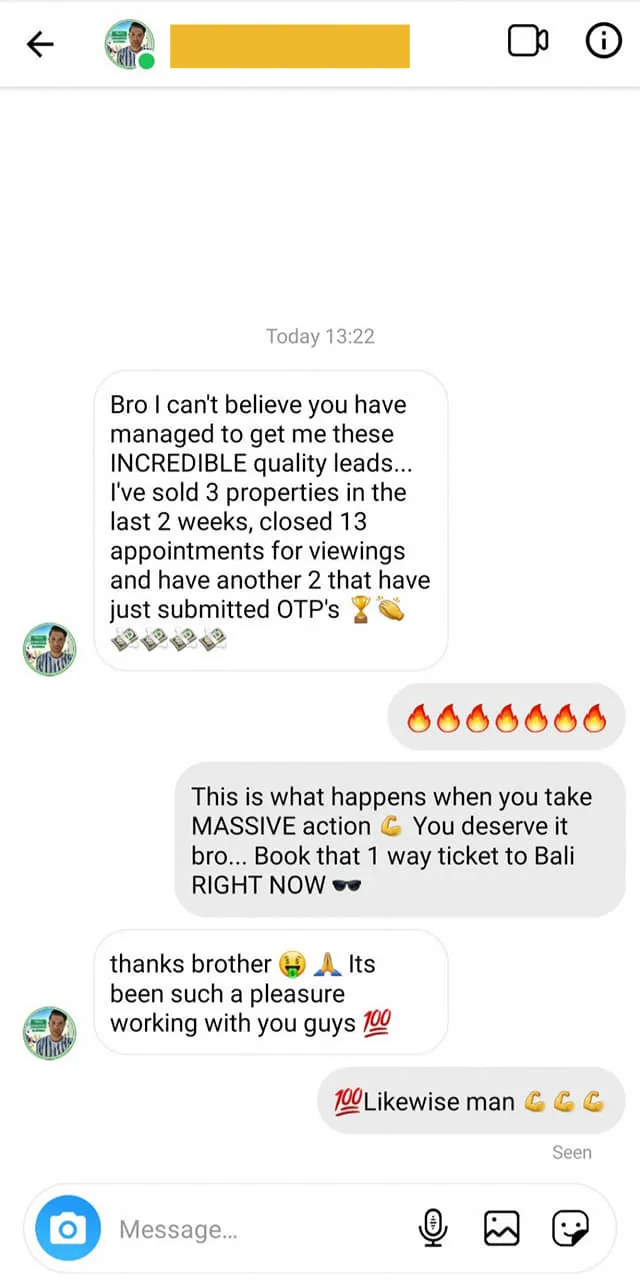Screen dimensions: 640x1286
Task: Tap the avatar beside the INCREDIBLE leads message
Action: coord(50,649)
